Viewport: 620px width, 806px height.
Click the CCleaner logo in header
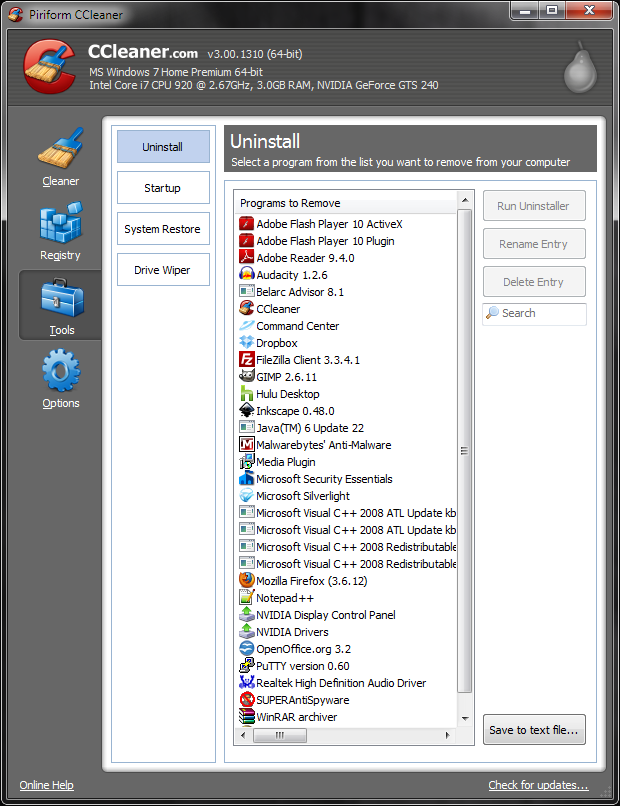50,67
